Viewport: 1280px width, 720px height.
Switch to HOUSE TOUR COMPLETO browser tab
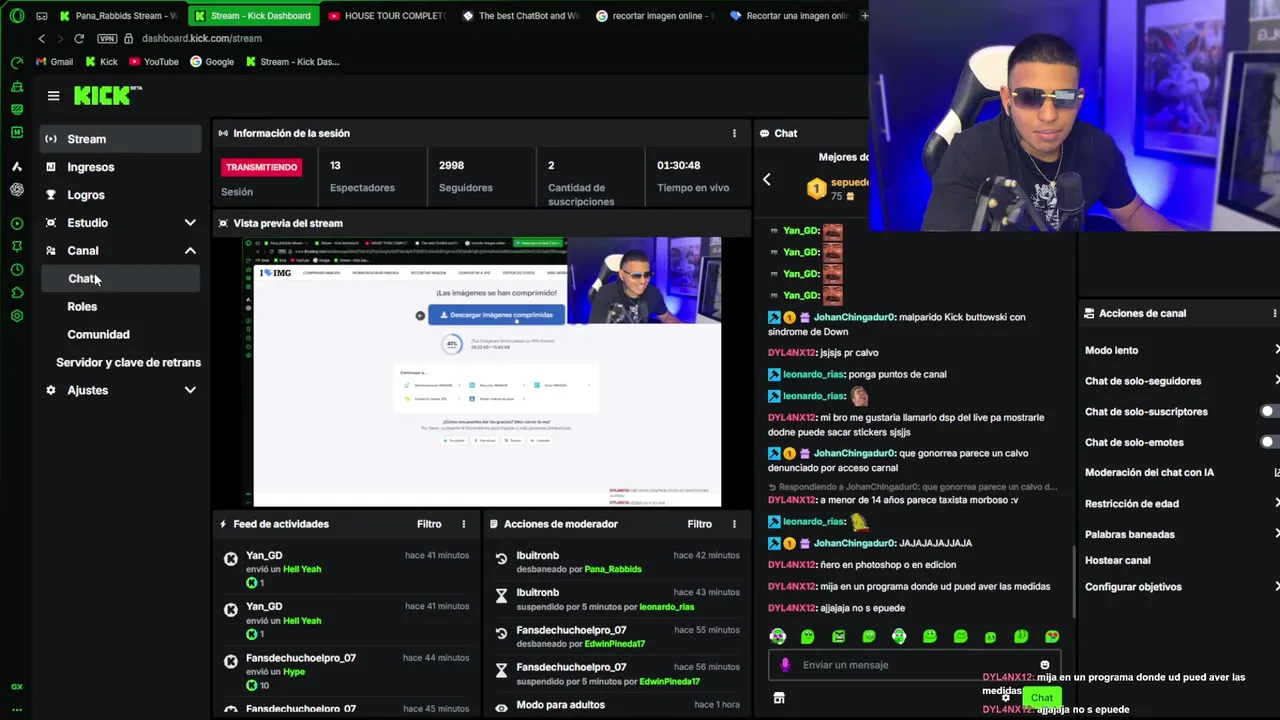tap(386, 16)
